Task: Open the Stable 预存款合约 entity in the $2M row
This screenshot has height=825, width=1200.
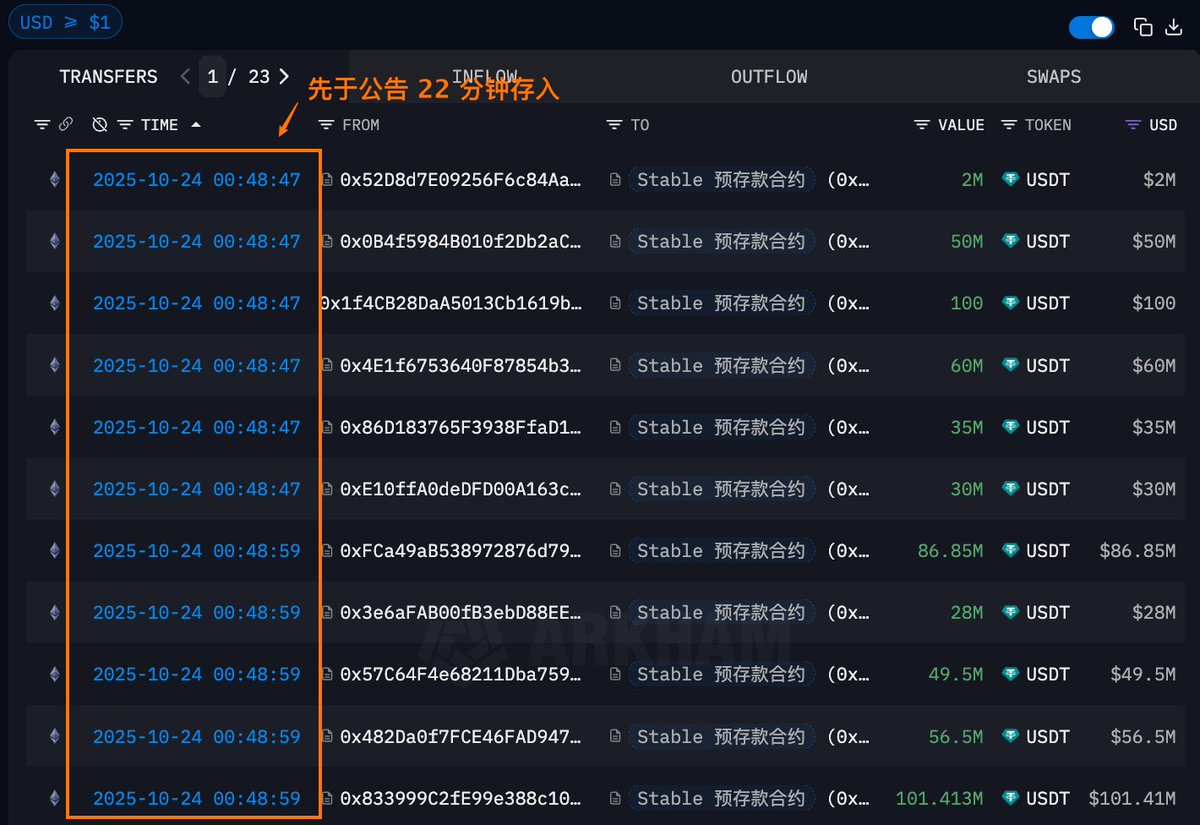Action: click(721, 180)
